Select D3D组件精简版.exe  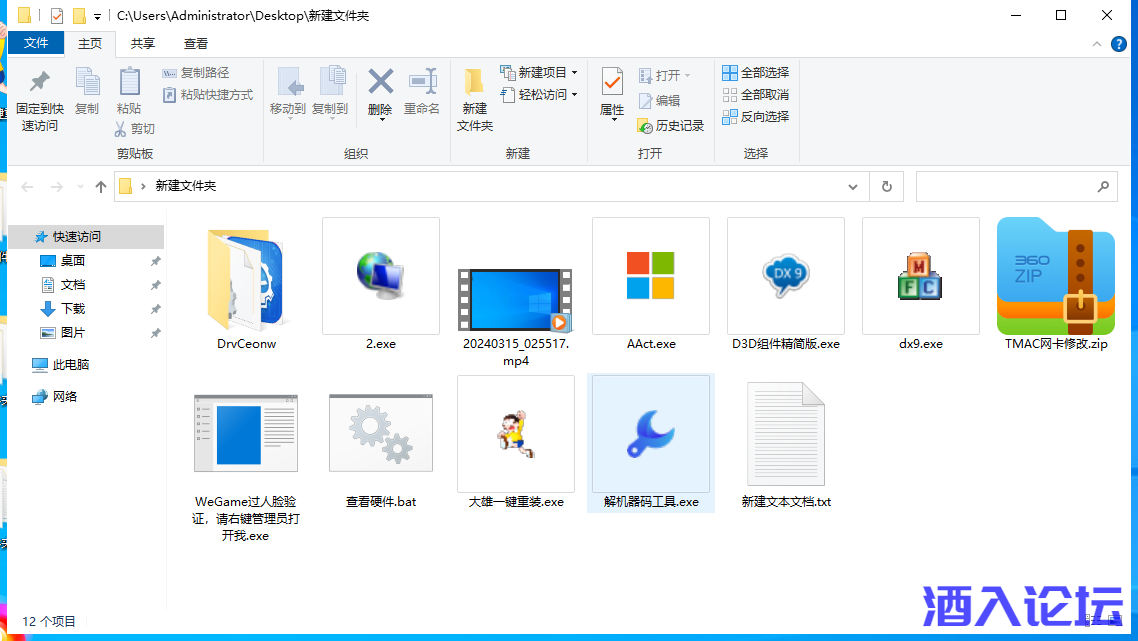(786, 277)
